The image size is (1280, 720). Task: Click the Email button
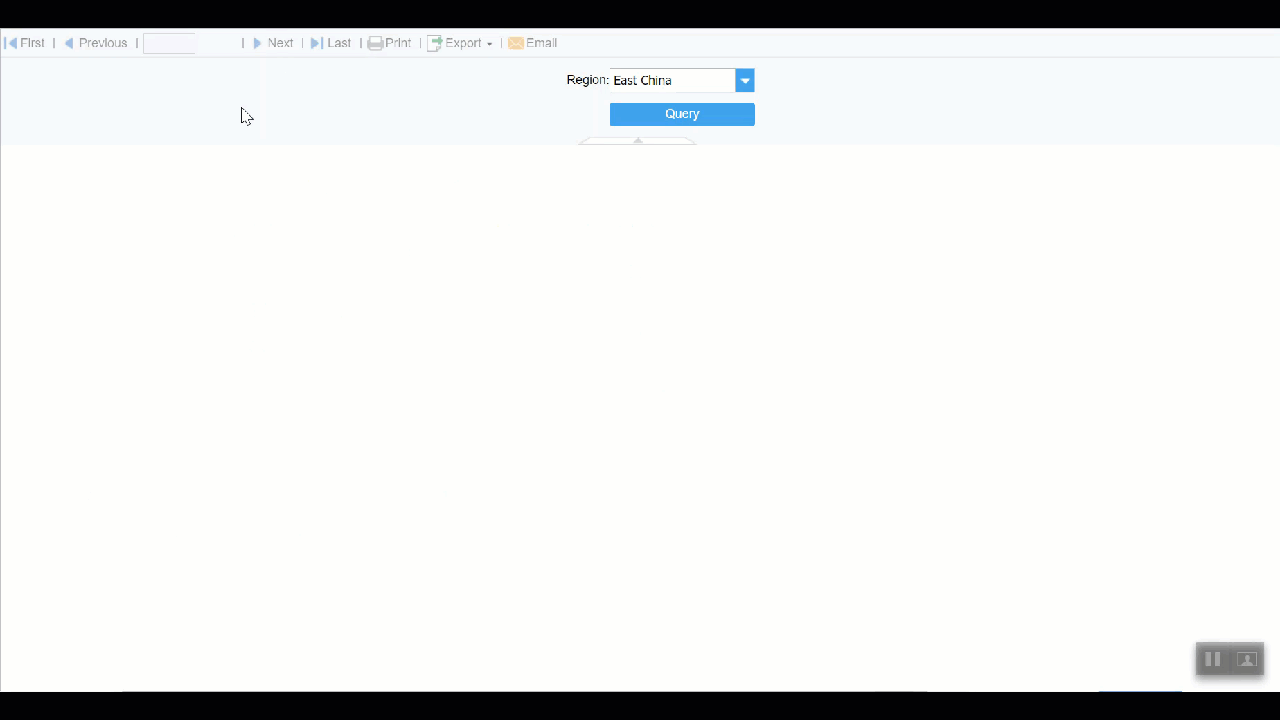point(532,43)
